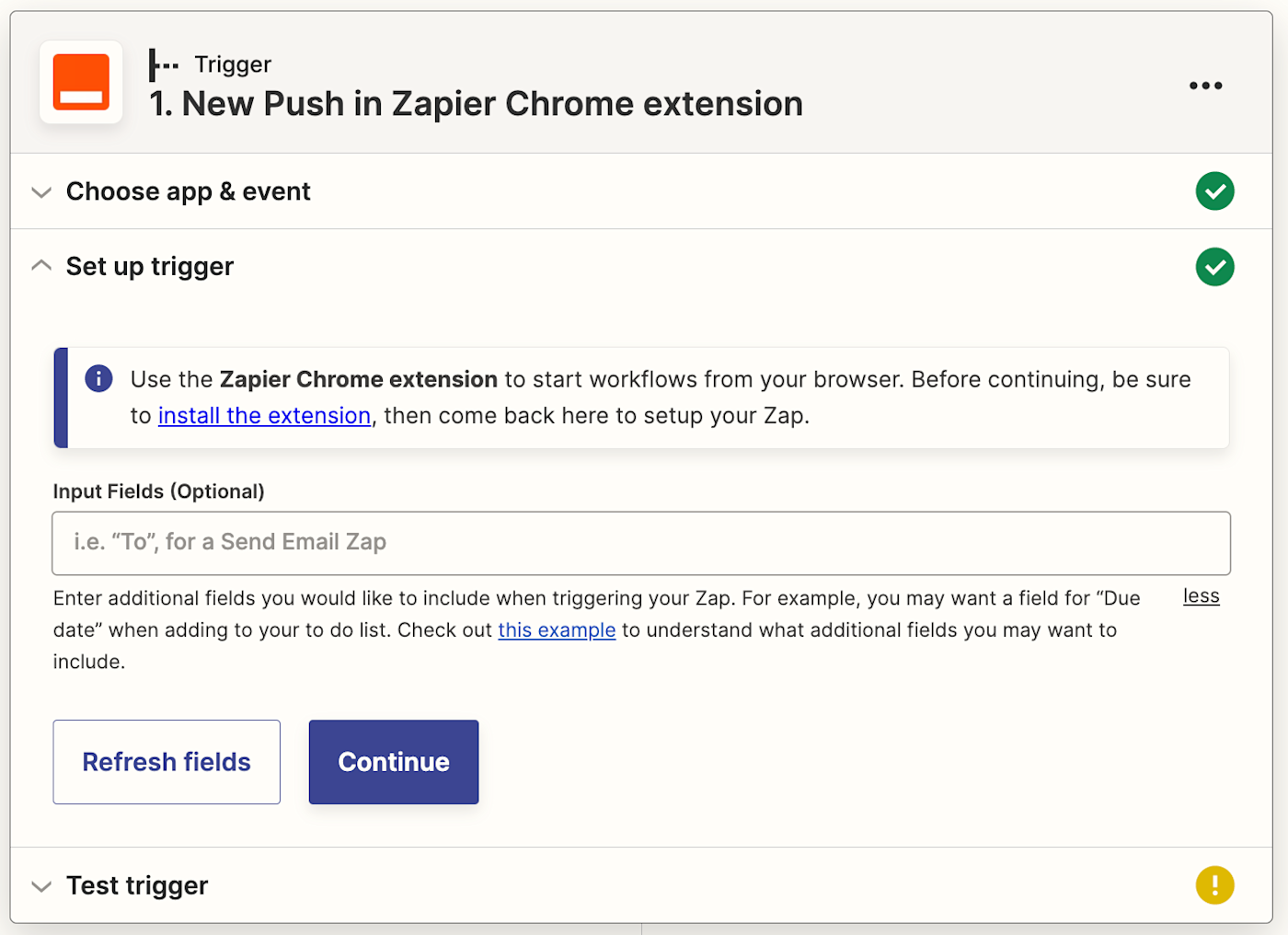The image size is (1288, 935).
Task: Click the step title New Push in Zapier Chrome extension
Action: (477, 104)
